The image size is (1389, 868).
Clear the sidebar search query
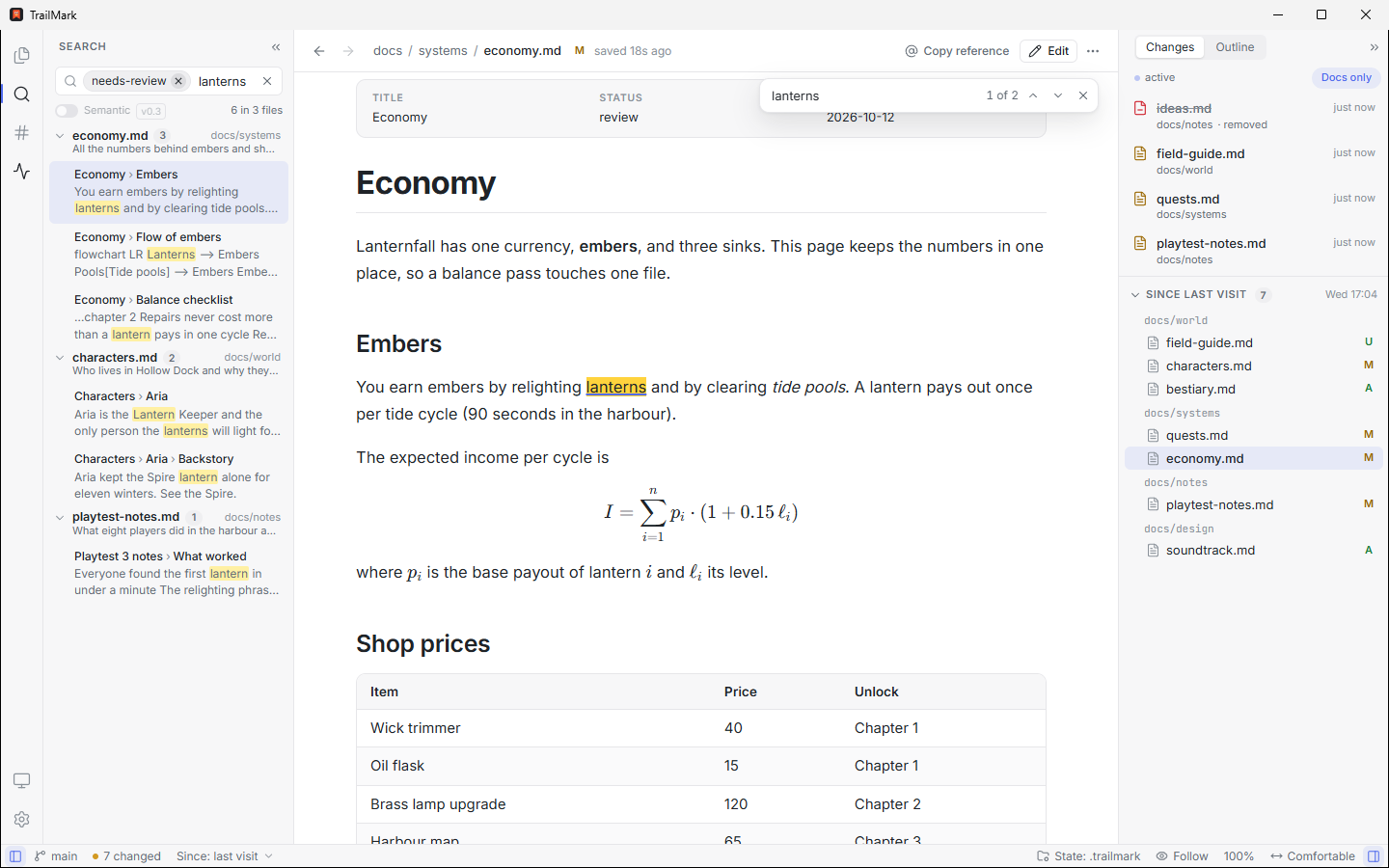[267, 81]
